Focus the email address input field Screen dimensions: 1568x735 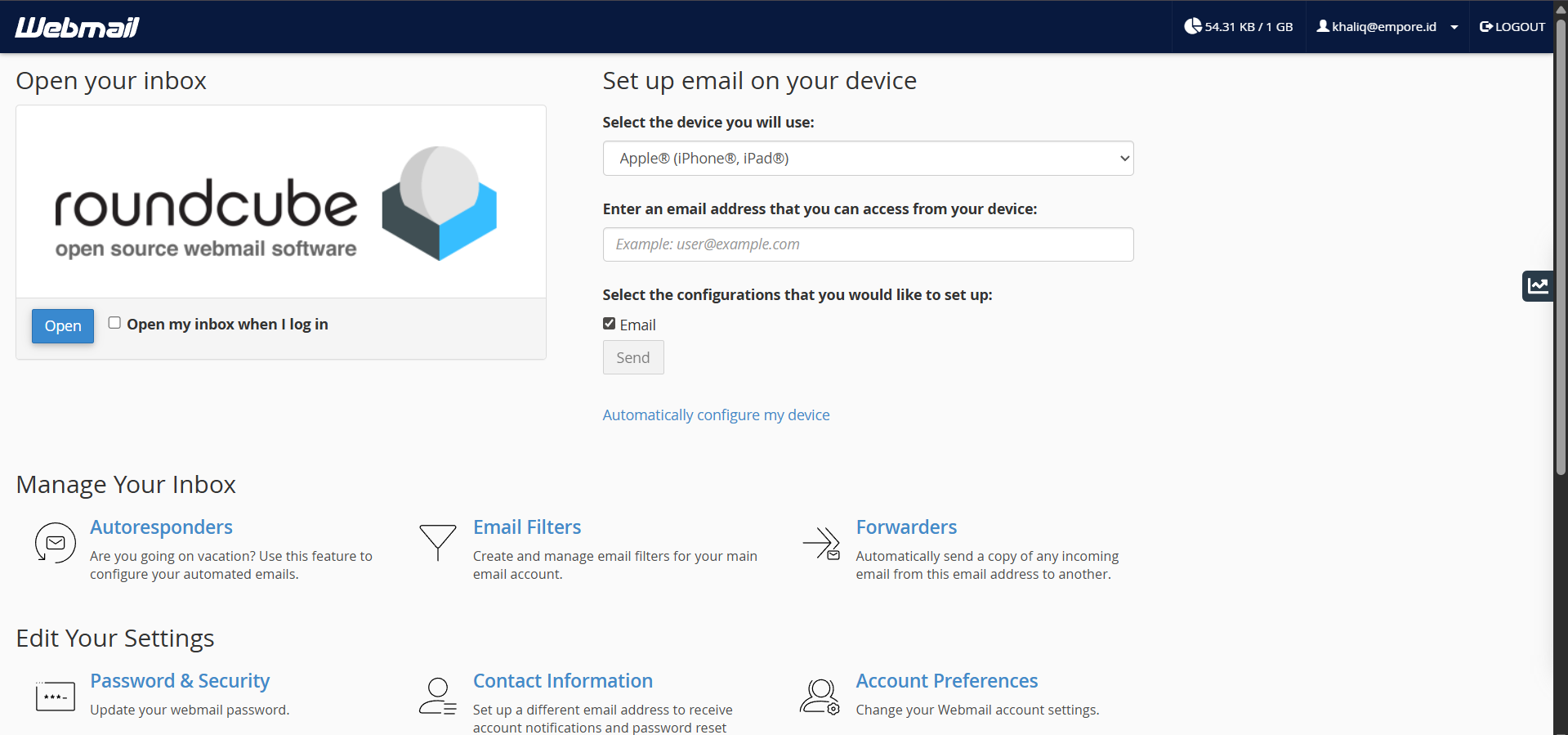[868, 244]
